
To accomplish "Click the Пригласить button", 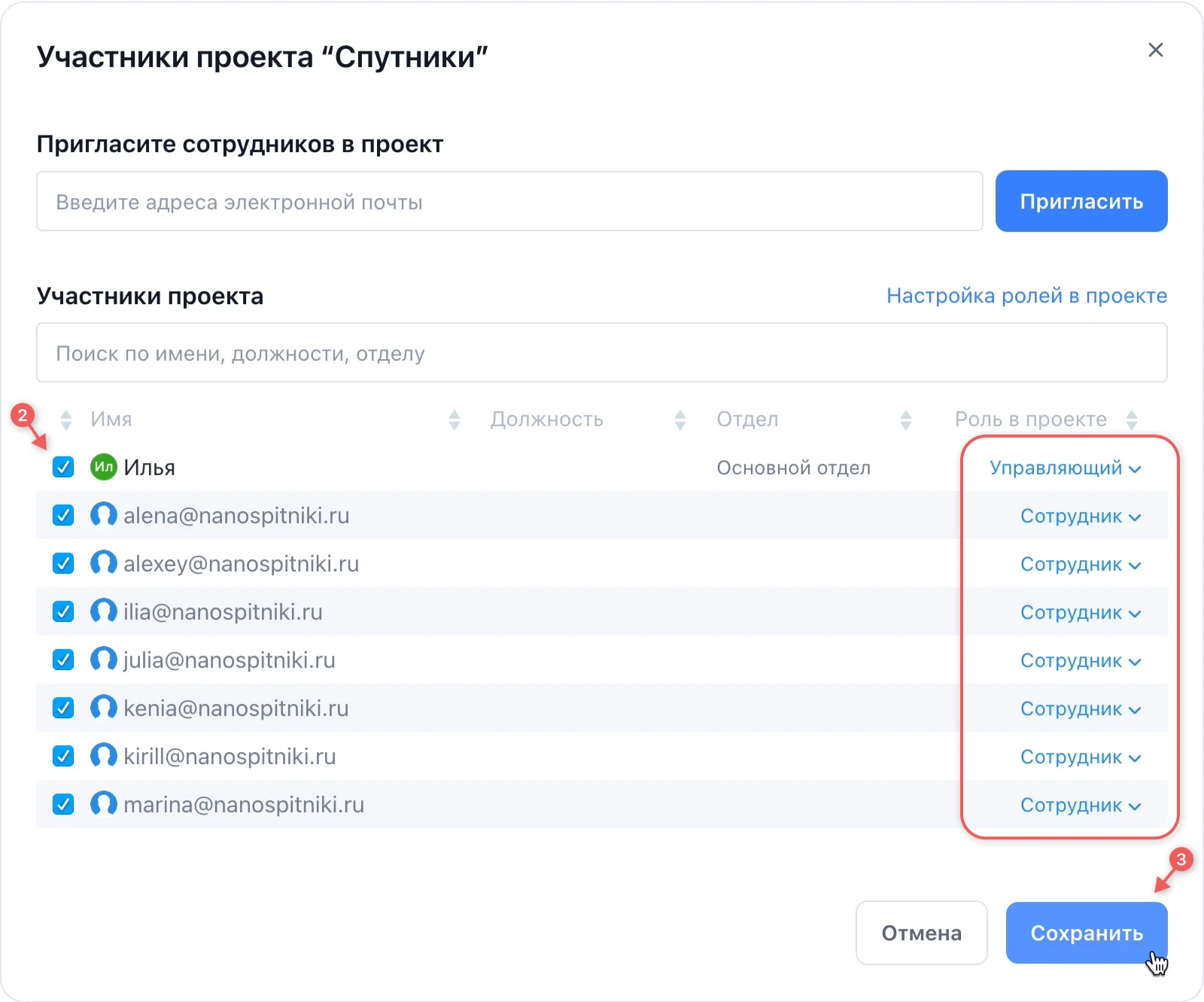I will click(1081, 201).
